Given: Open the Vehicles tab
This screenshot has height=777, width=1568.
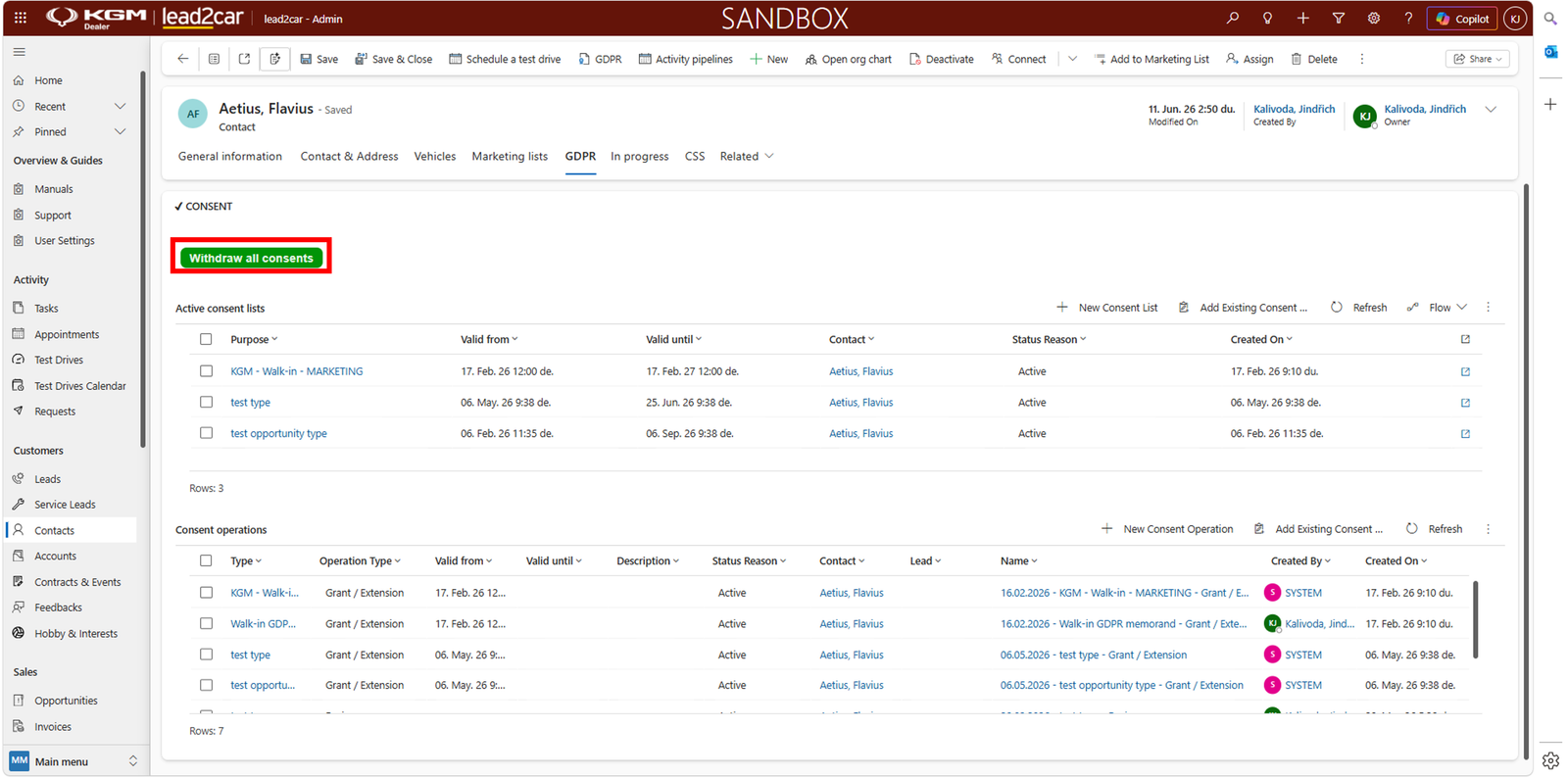Looking at the screenshot, I should click(435, 156).
